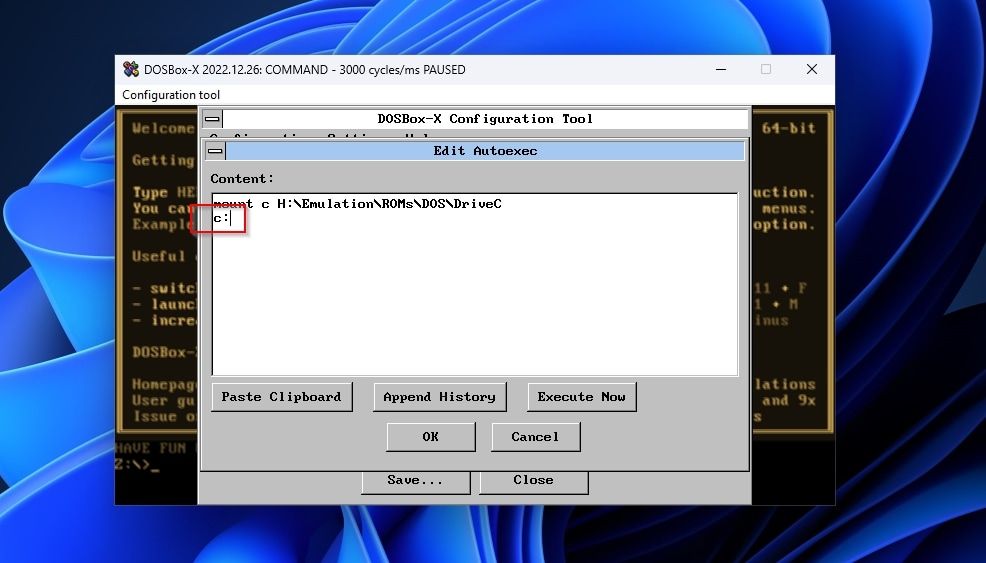
Task: Close the DOSBox-X window
Action: coord(812,69)
